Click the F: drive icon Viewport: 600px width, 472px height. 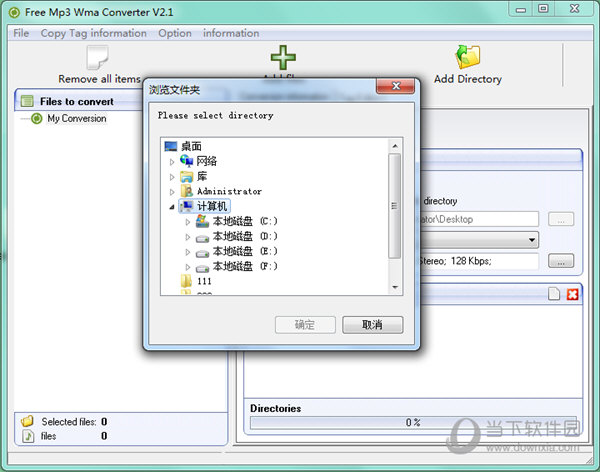click(x=202, y=268)
